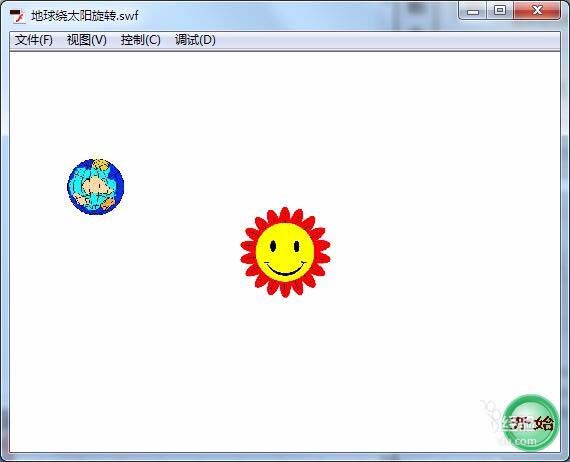Viewport: 570px width, 462px height.
Task: Click the green 开始 button
Action: click(531, 422)
